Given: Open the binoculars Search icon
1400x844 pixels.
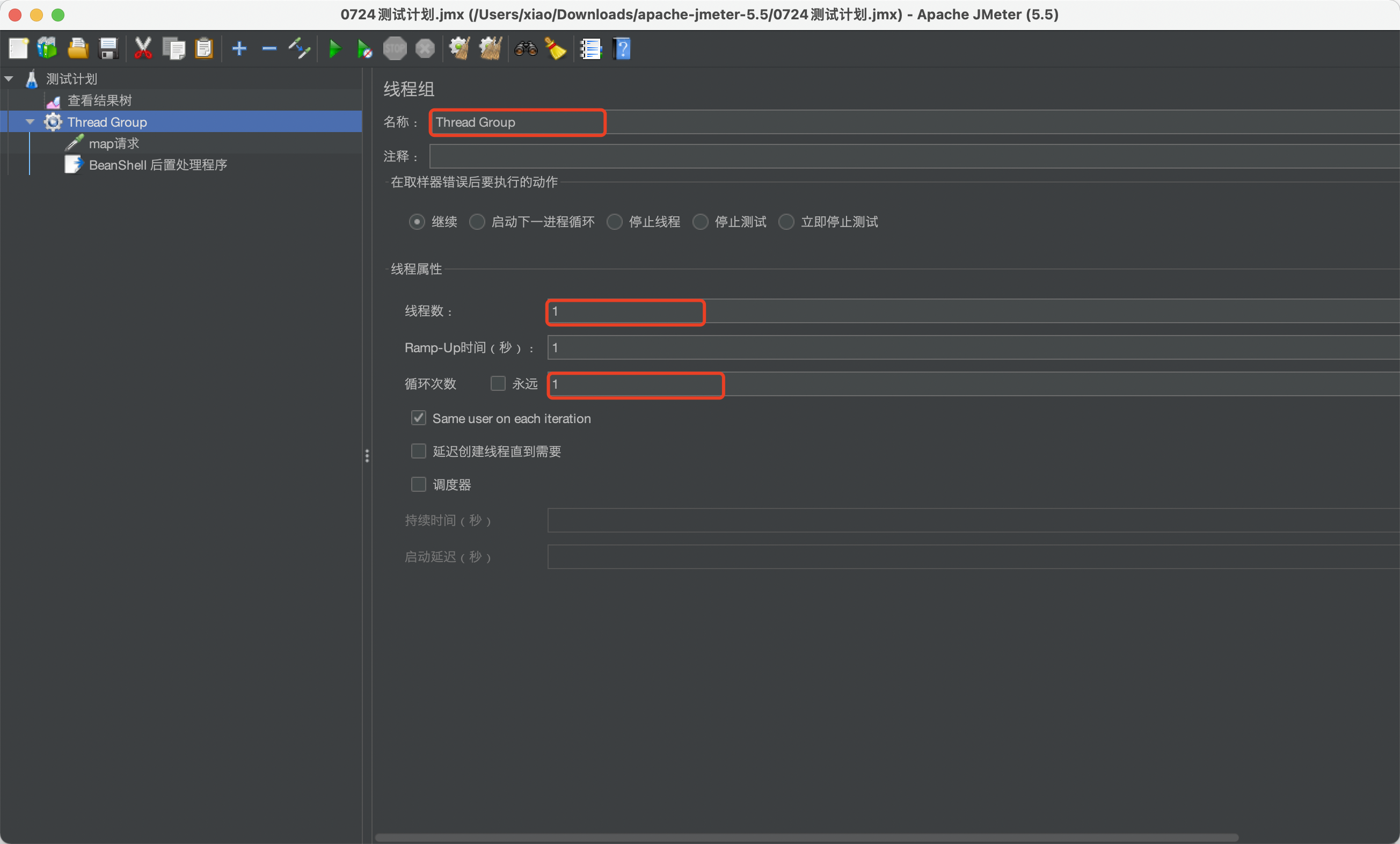Looking at the screenshot, I should 526,49.
